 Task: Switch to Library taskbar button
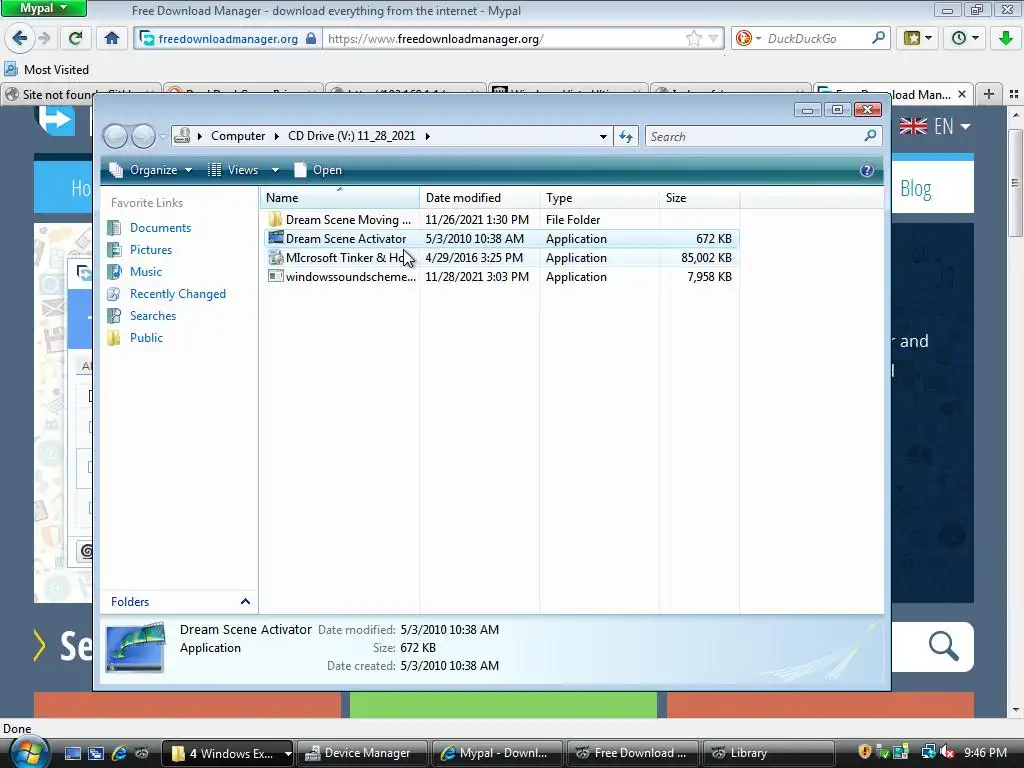pyautogui.click(x=767, y=753)
